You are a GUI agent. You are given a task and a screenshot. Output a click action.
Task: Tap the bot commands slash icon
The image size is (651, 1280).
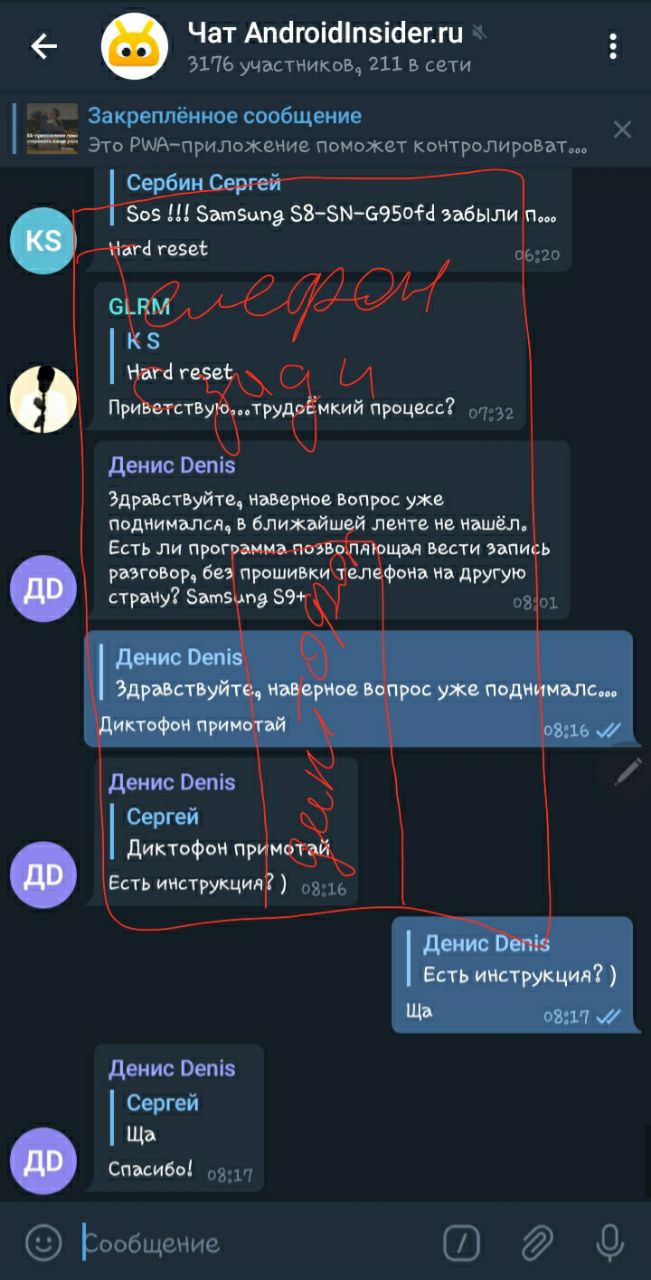tap(461, 1243)
